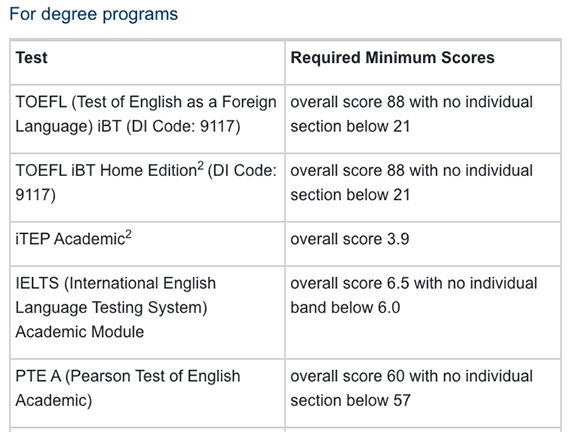570x432 pixels.
Task: Click 'Language Testing System)' text line
Action: 111,308
